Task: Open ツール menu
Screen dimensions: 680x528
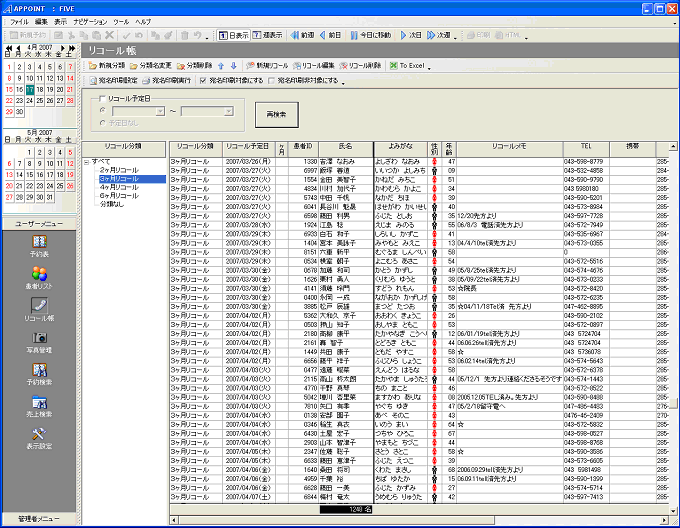Action: click(x=121, y=22)
